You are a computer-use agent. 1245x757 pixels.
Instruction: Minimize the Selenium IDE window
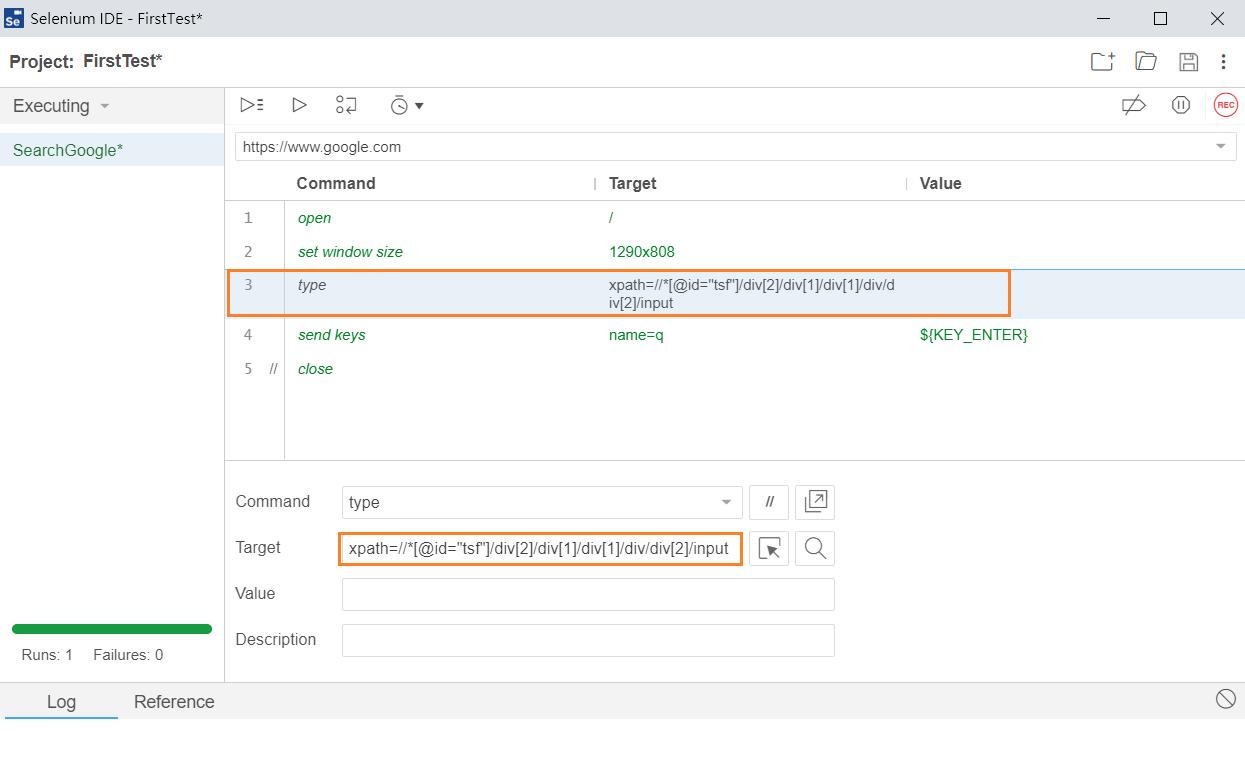[x=1104, y=19]
